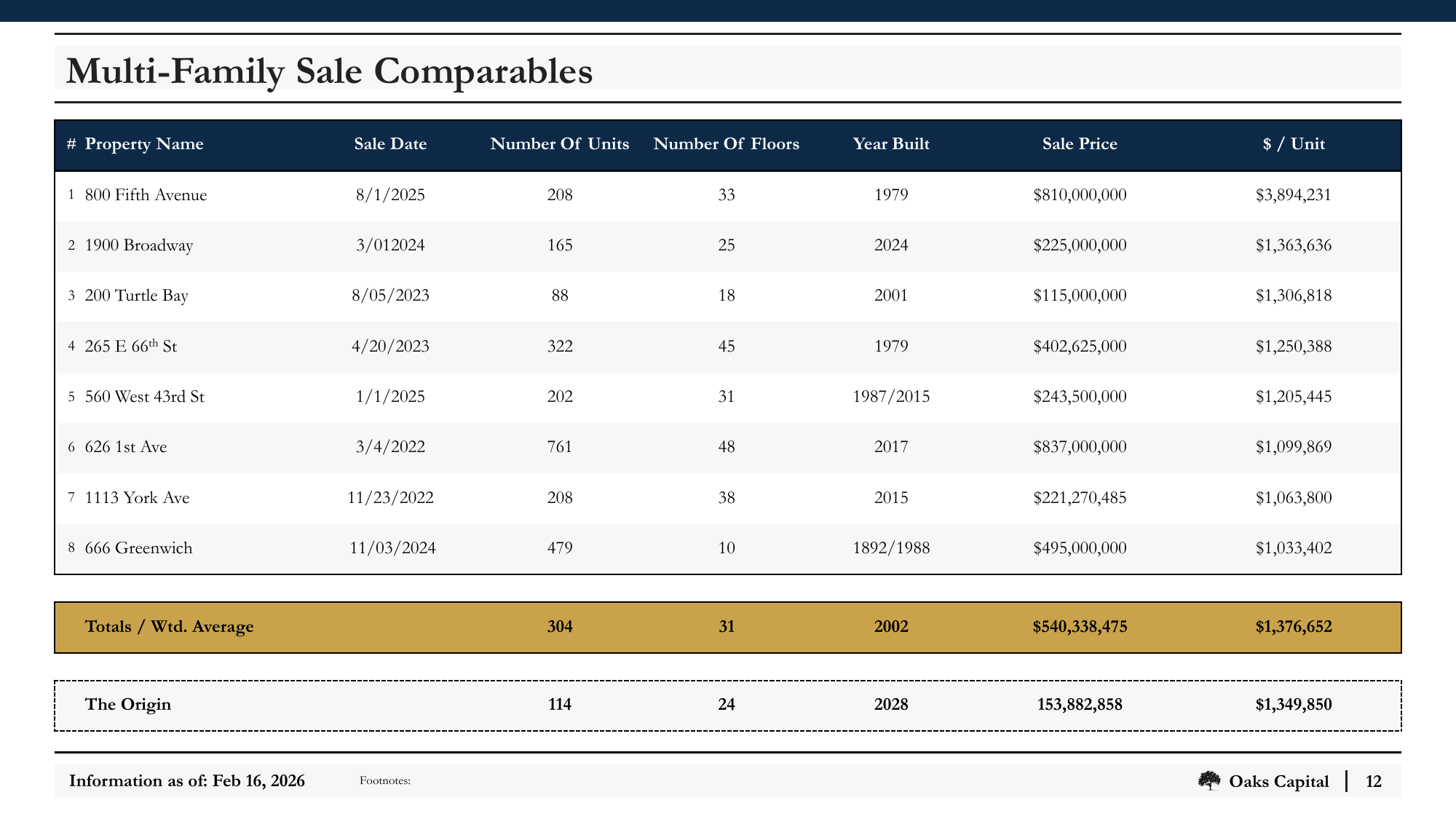
Task: Select the 800 Fifth Avenue property name
Action: [x=146, y=195]
